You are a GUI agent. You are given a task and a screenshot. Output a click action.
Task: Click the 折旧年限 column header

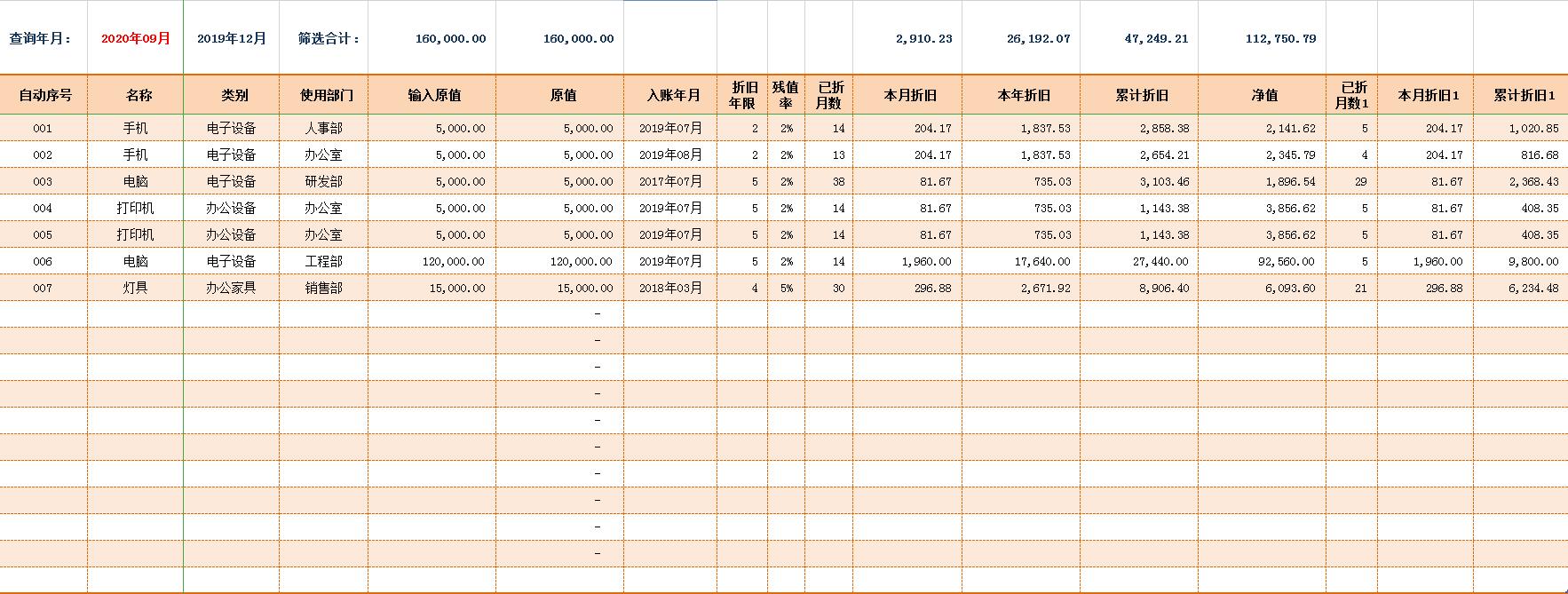click(743, 95)
